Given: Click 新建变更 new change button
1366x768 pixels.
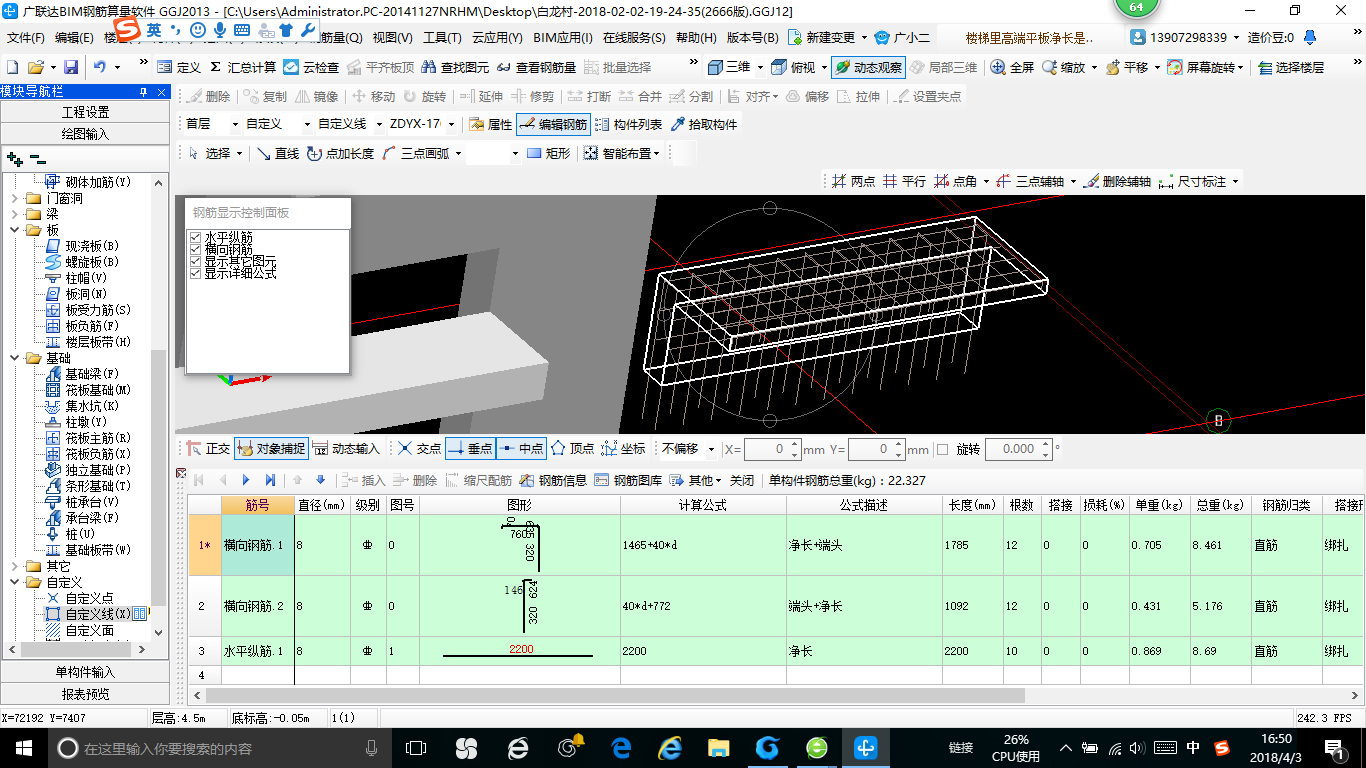Looking at the screenshot, I should coord(827,37).
